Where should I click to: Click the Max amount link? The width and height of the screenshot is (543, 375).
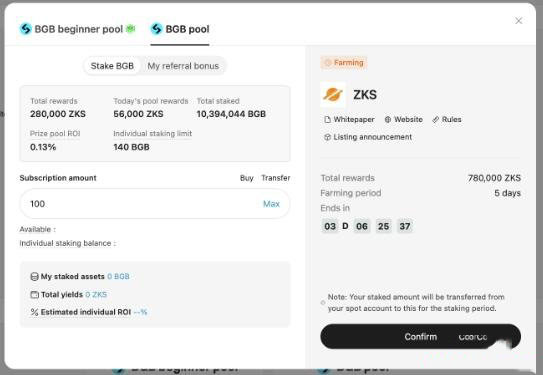271,204
